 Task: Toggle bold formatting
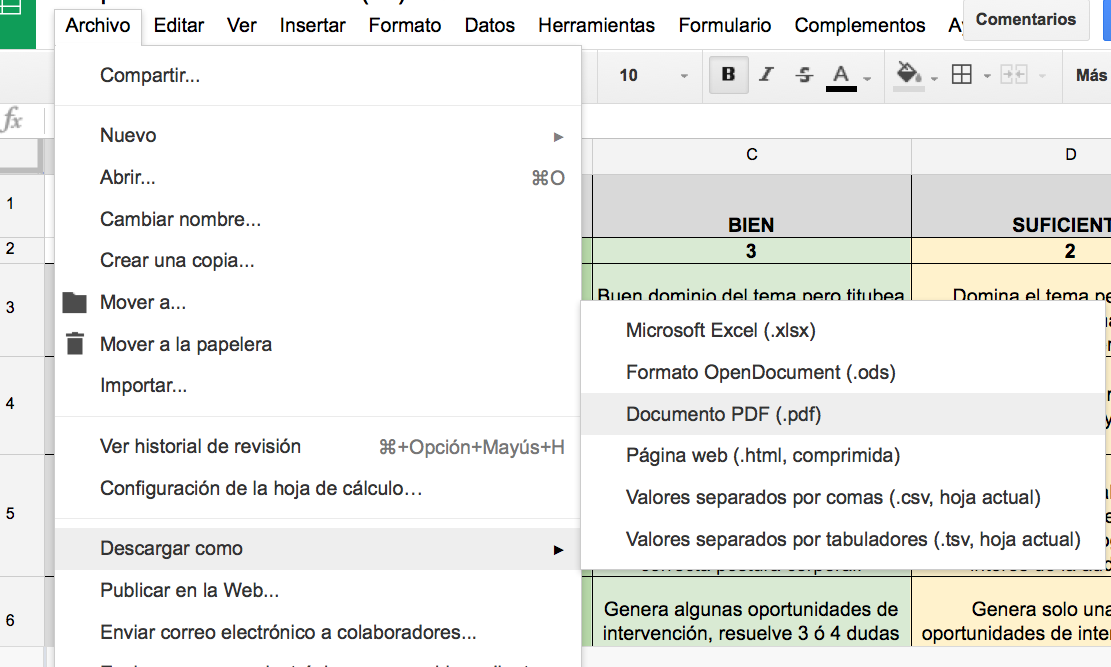[x=728, y=74]
